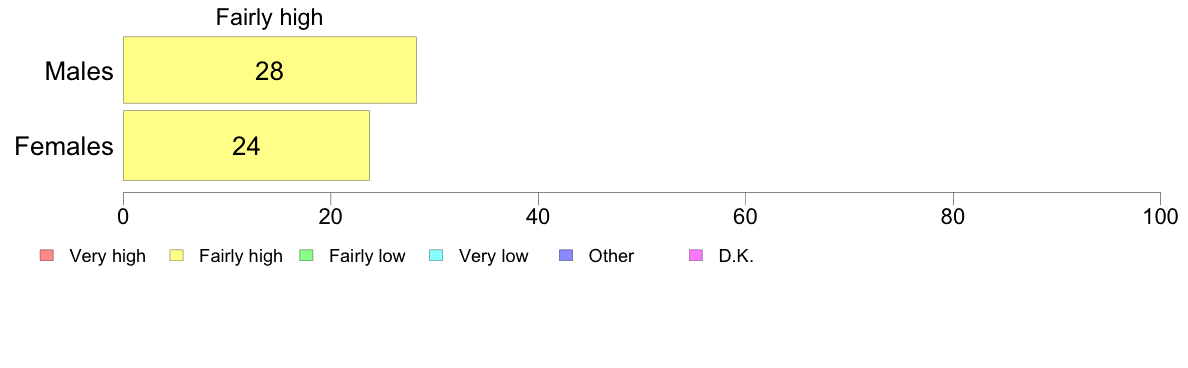Click the red Very high legend swatch

[x=45, y=256]
